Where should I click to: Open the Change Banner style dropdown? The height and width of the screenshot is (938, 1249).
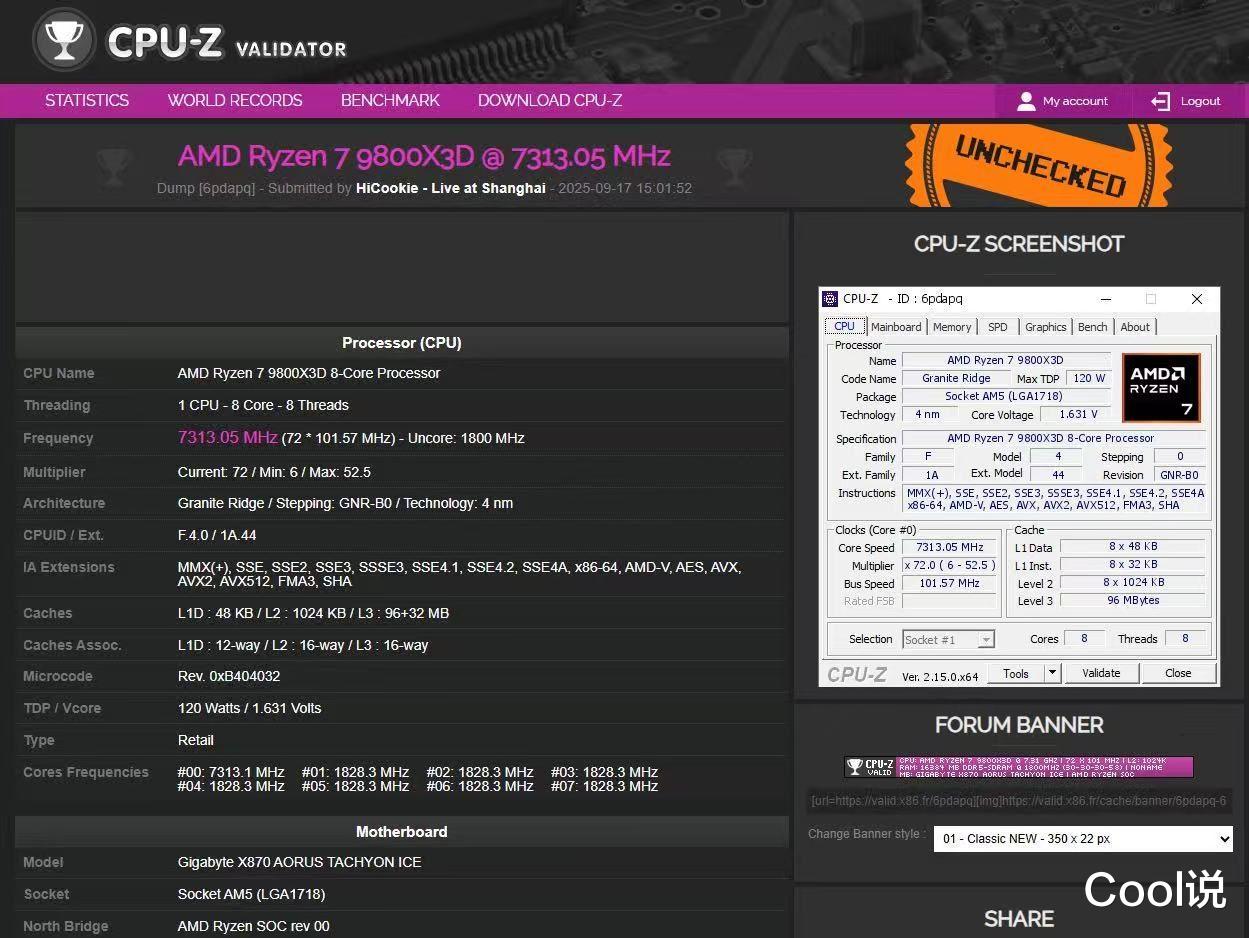click(x=1083, y=838)
